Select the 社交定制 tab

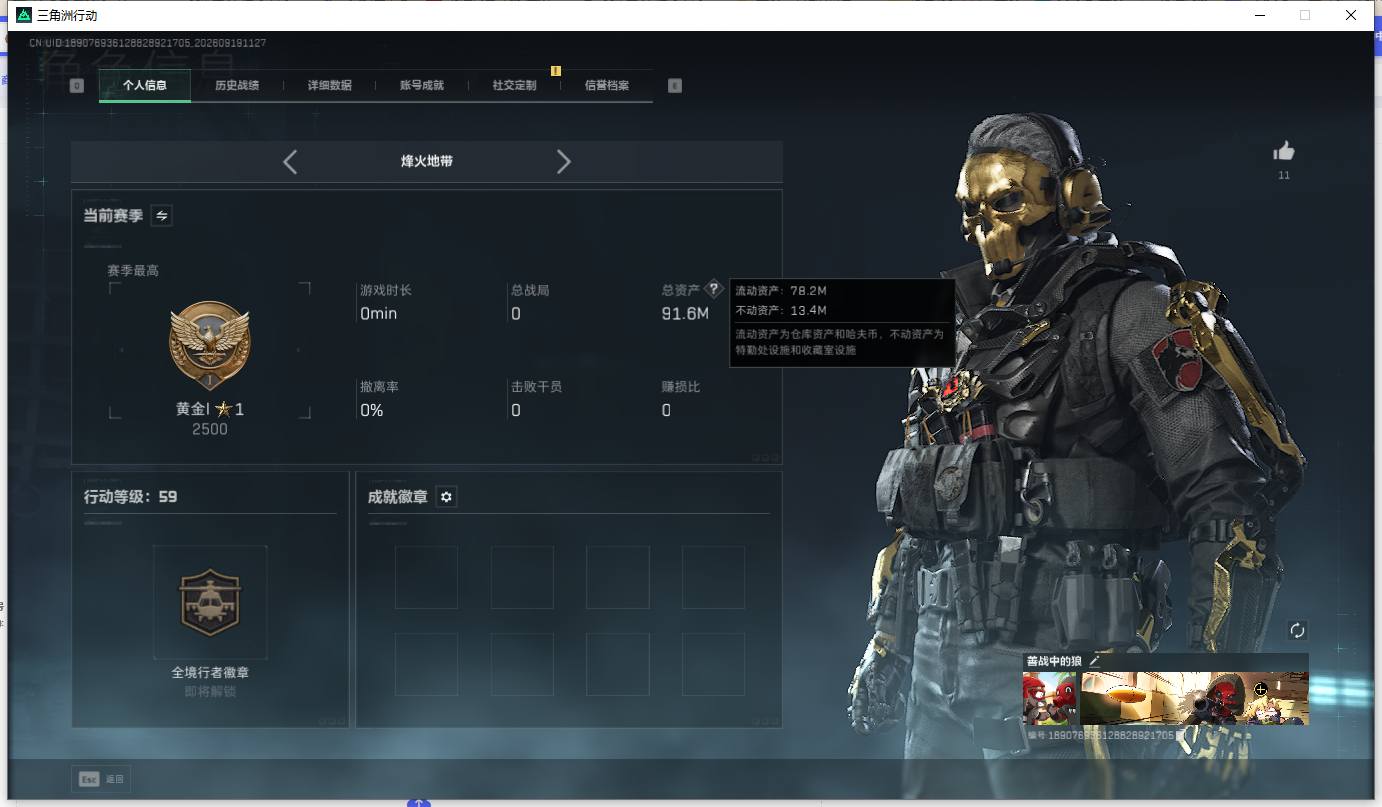(x=514, y=86)
